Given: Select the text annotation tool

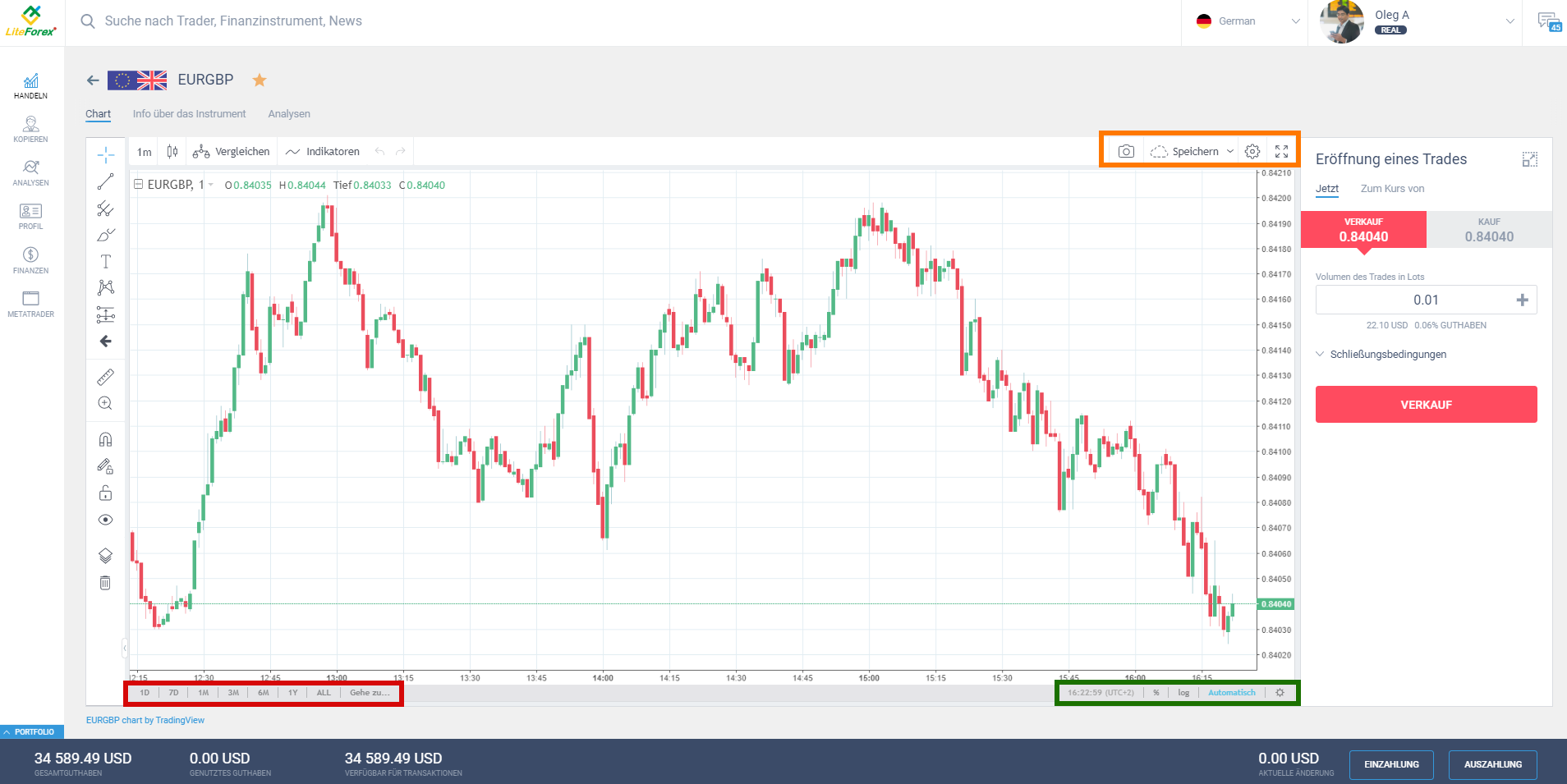Looking at the screenshot, I should click(105, 261).
